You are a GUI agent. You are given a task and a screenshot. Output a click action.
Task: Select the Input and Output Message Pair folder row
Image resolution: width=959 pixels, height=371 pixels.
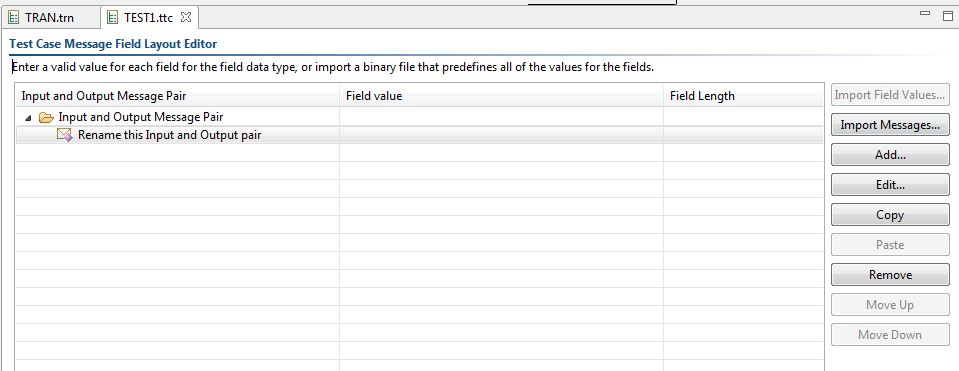pos(419,117)
